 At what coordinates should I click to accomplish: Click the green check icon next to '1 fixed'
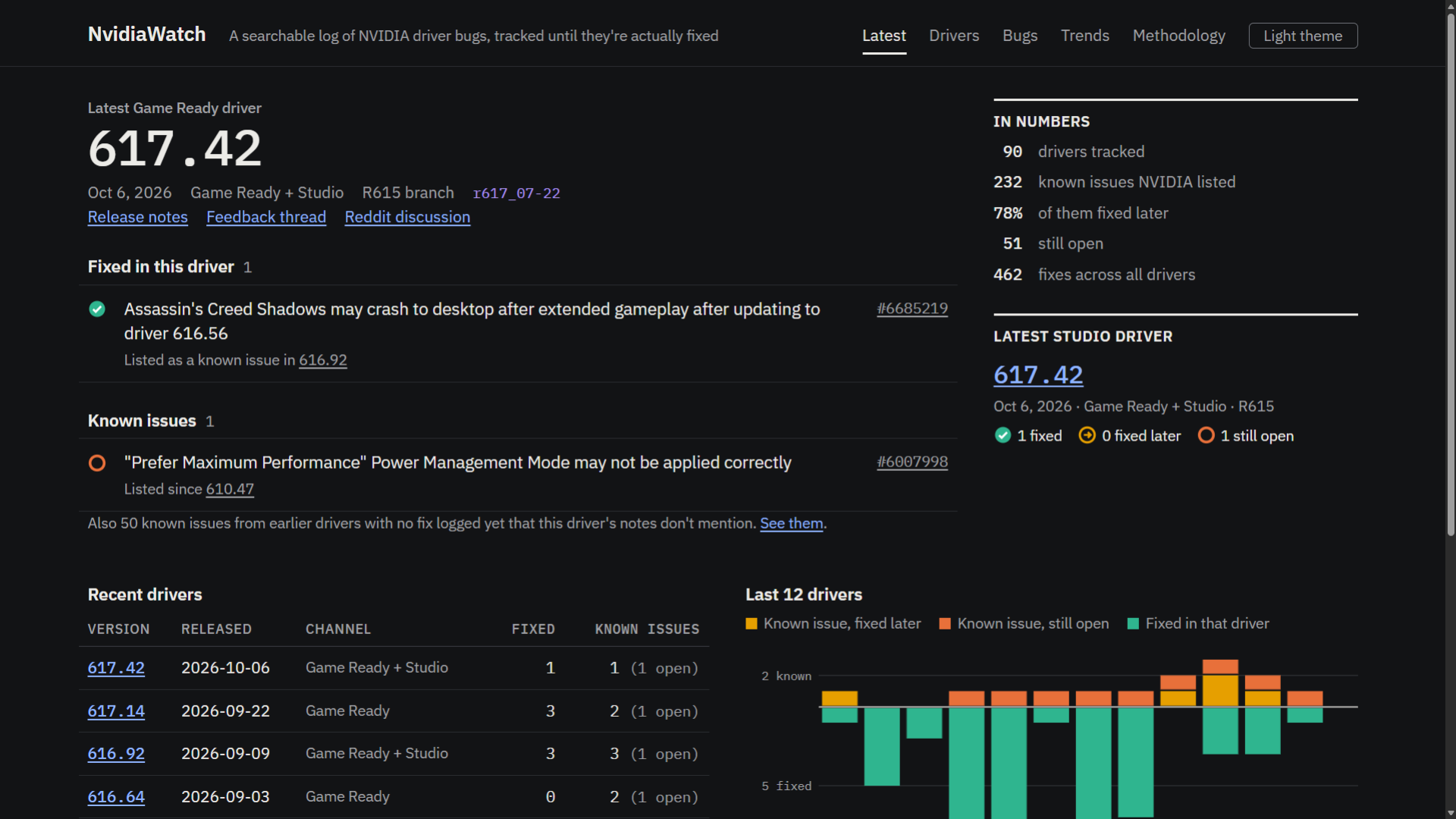pos(1003,435)
